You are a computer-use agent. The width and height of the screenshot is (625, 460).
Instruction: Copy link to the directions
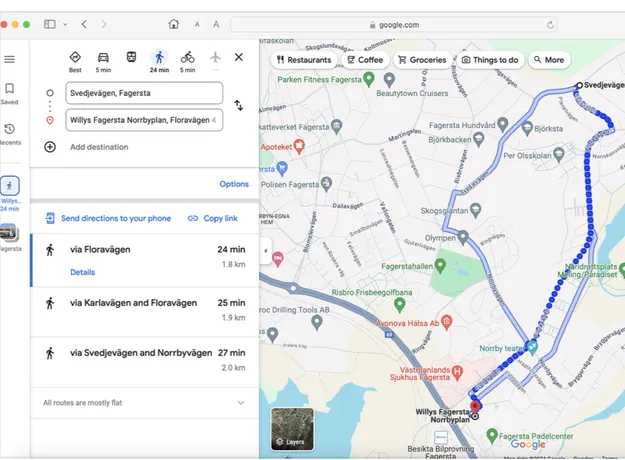click(x=212, y=218)
